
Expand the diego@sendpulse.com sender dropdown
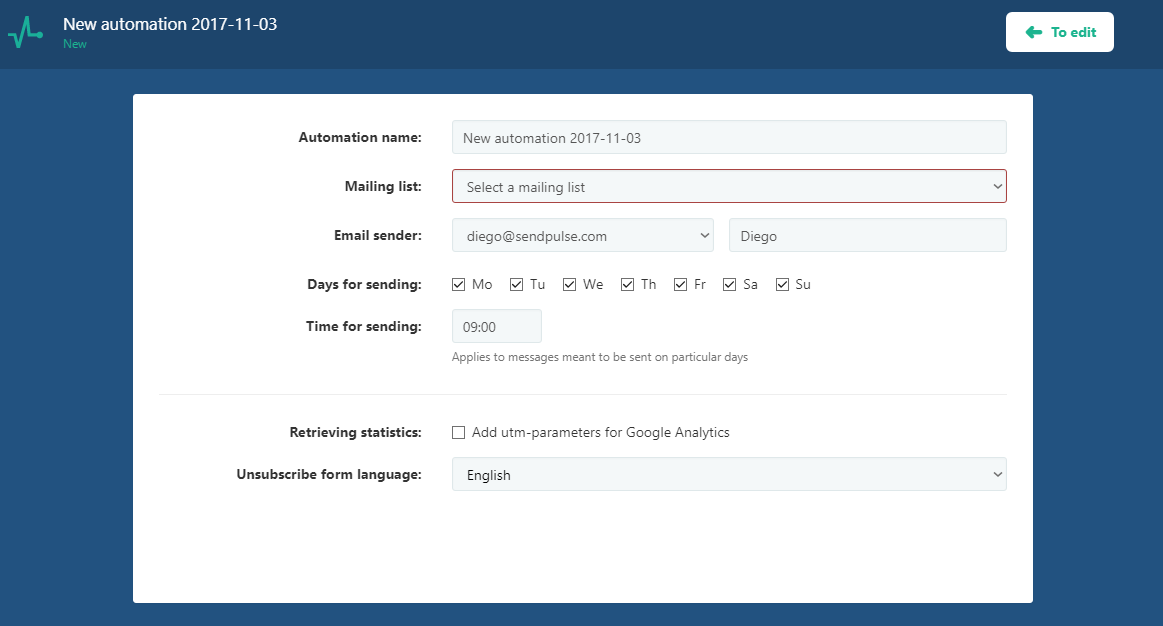pos(582,236)
